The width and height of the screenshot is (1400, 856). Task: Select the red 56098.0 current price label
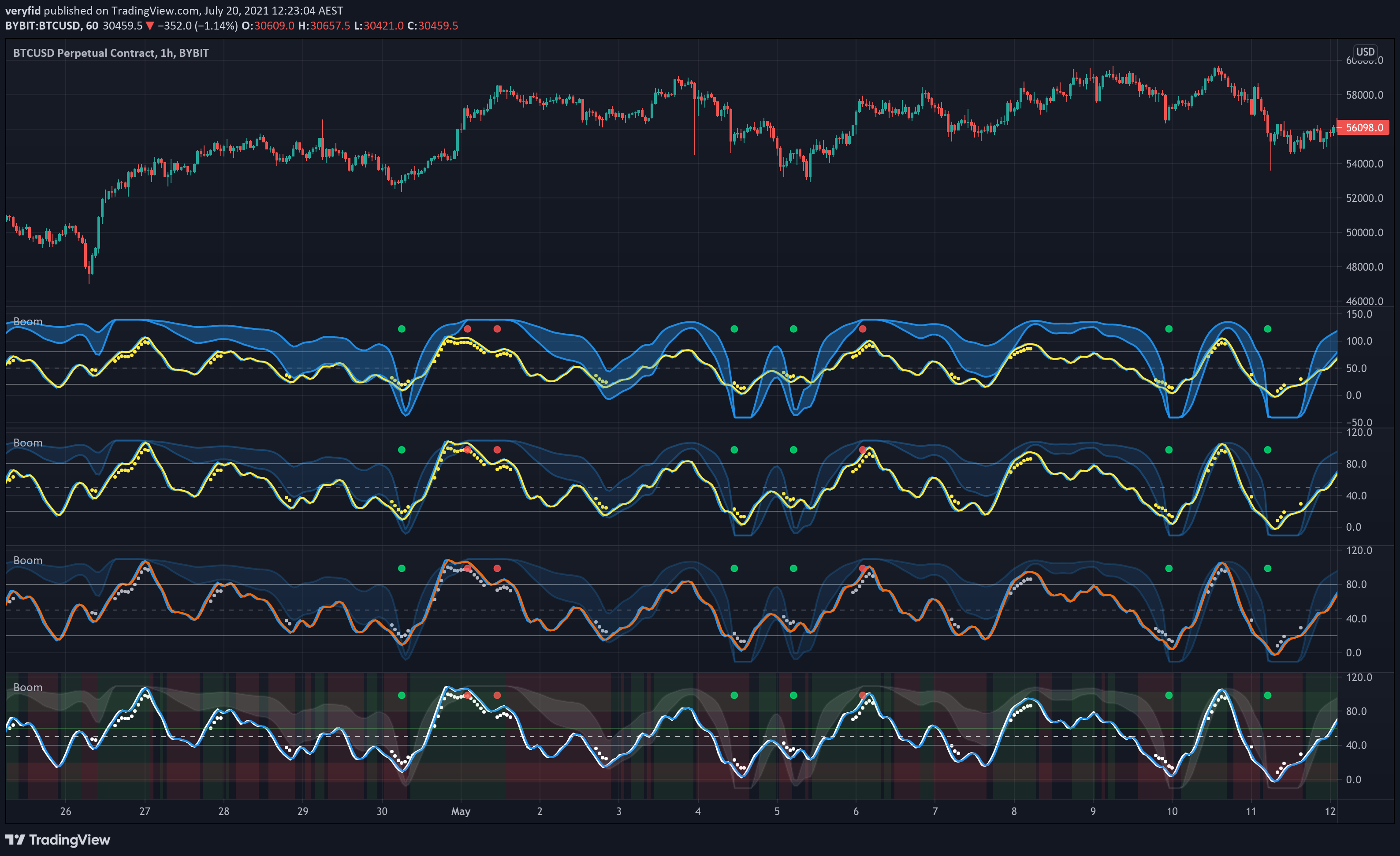pyautogui.click(x=1363, y=128)
